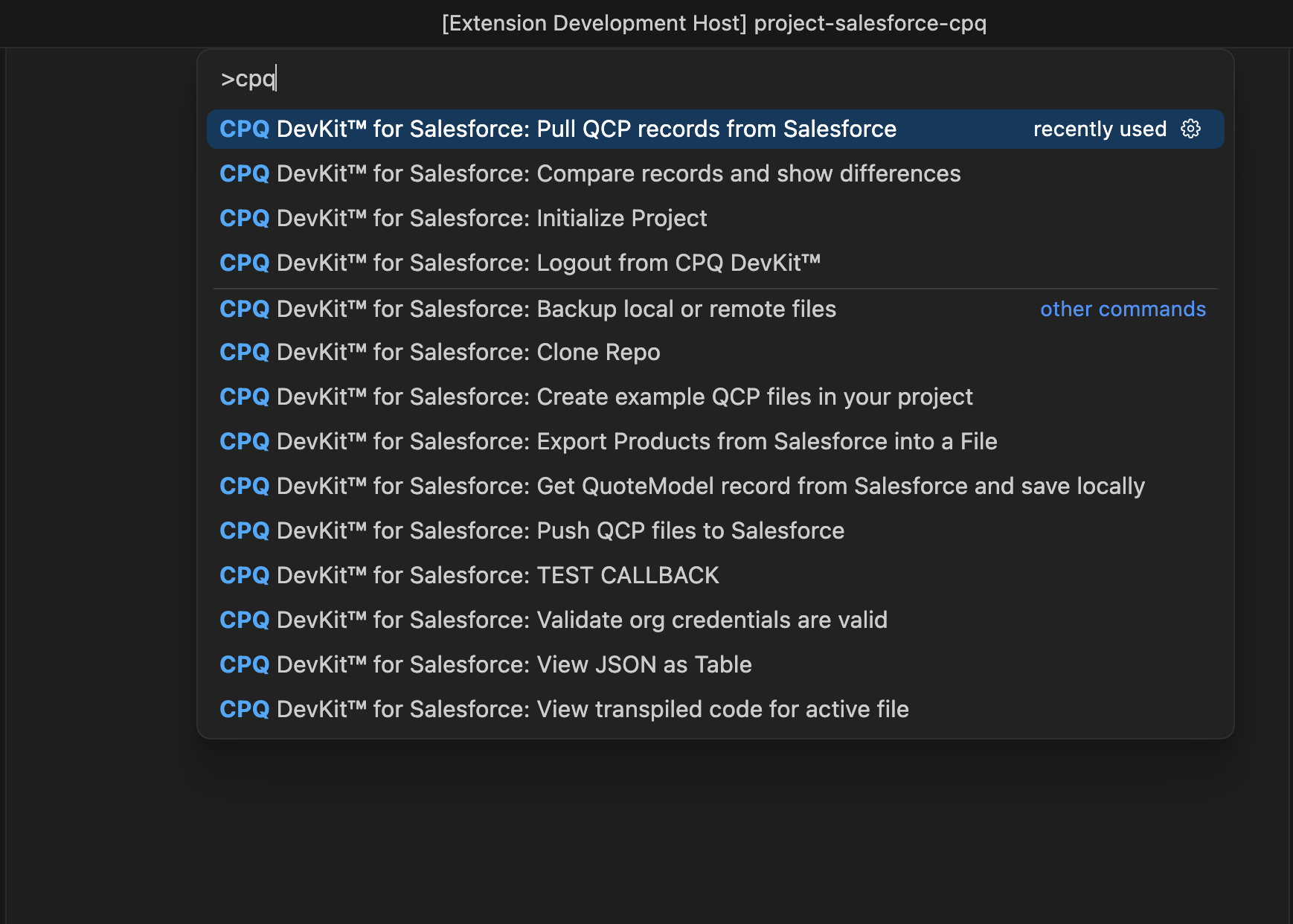Choose Logout from CPQ DevKit command
Screen dimensions: 1293x924
tap(715, 263)
